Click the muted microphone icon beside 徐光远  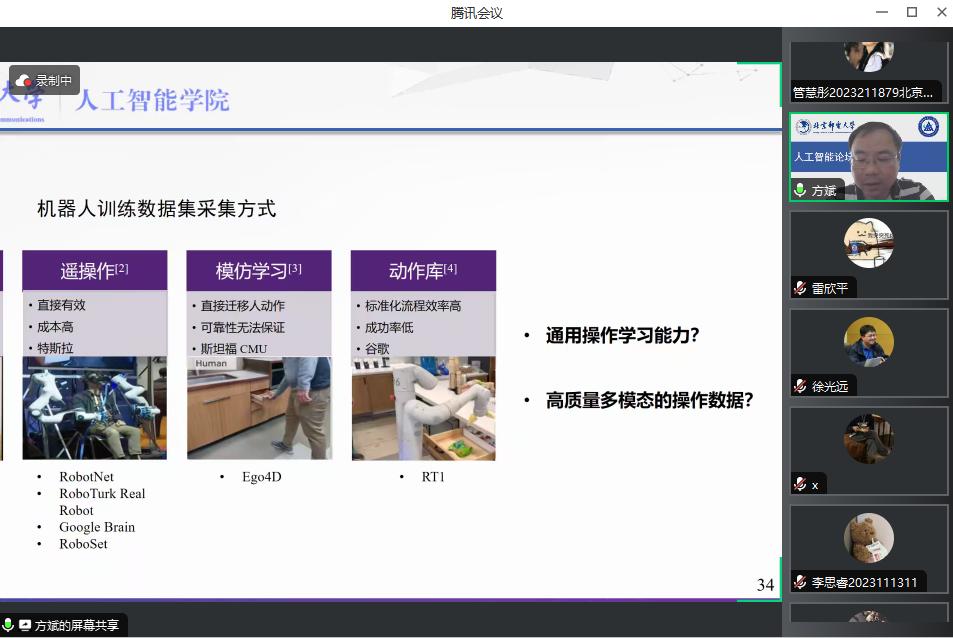point(800,386)
